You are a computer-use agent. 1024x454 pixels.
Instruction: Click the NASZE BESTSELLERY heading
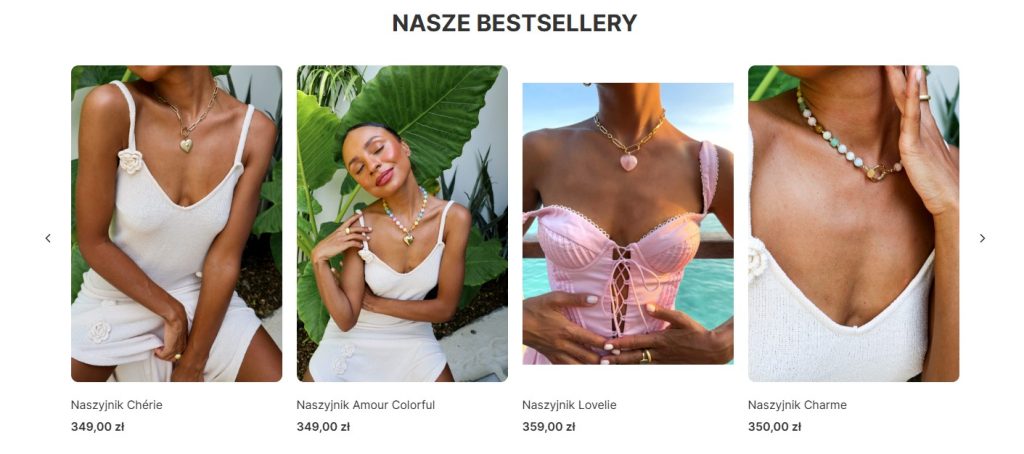514,23
